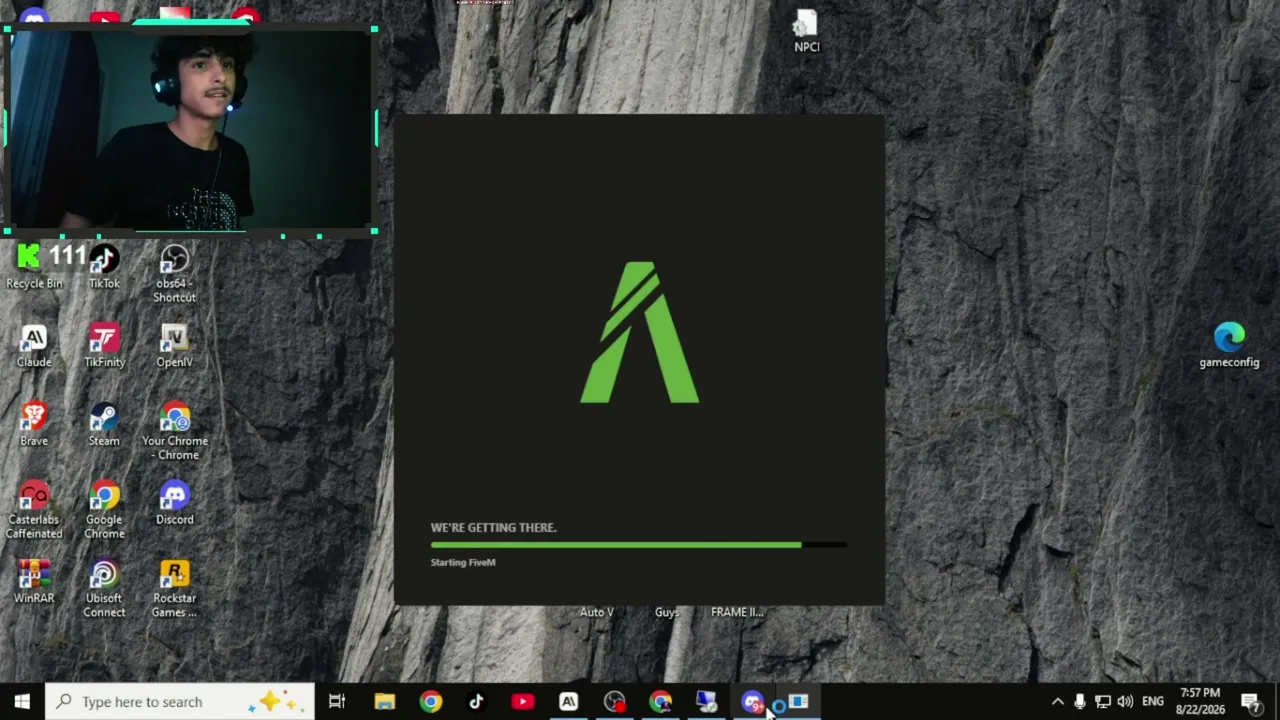Screen dimensions: 1280x720
Task: Switch to OBS Studio in the taskbar
Action: tap(614, 702)
